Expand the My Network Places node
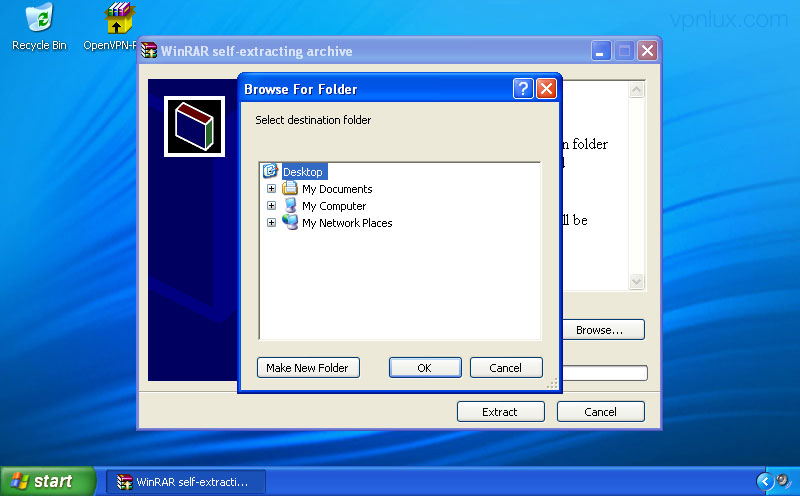This screenshot has width=800, height=496. pyautogui.click(x=271, y=222)
